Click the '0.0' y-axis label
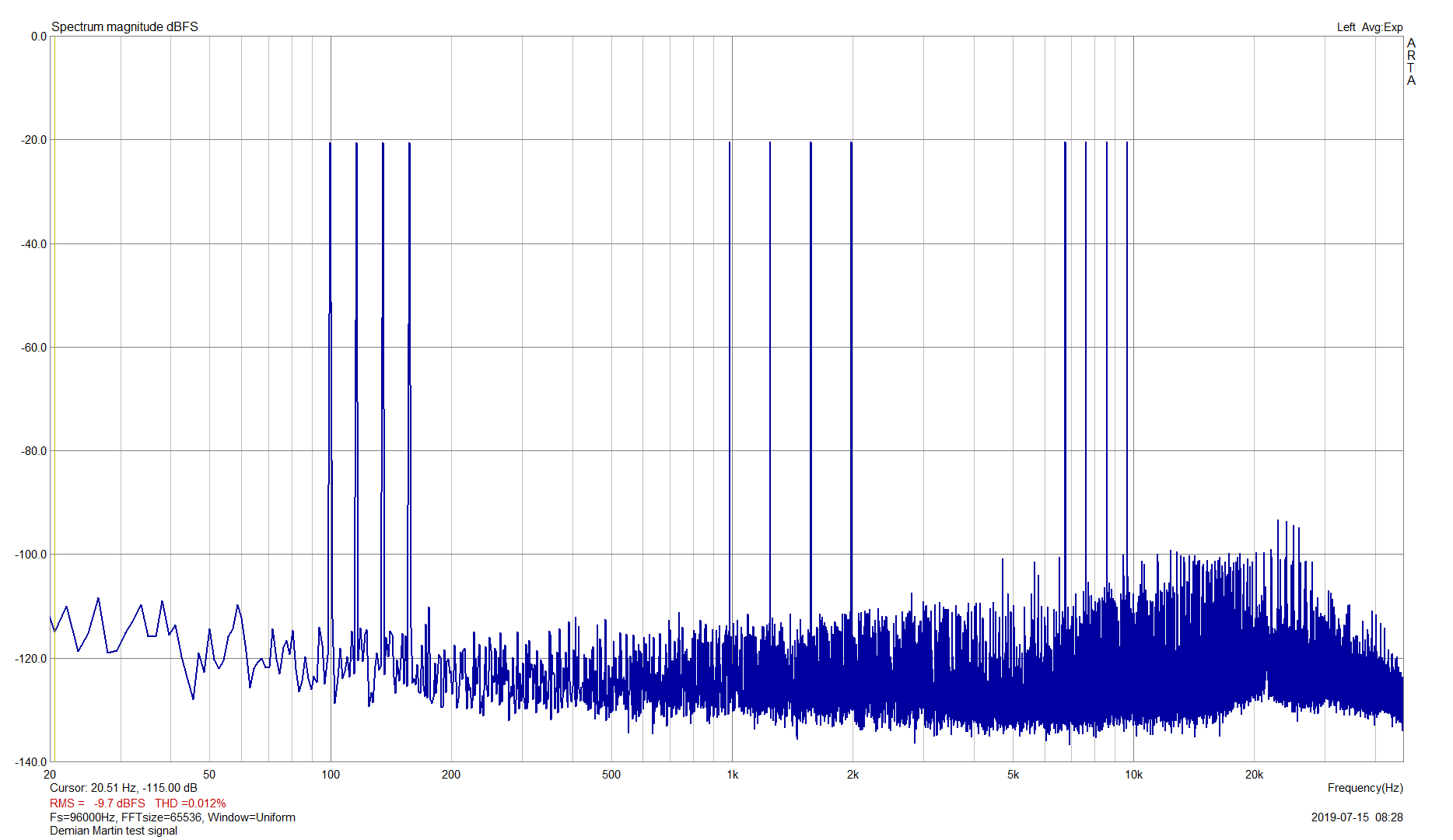The image size is (1453, 840). (39, 37)
